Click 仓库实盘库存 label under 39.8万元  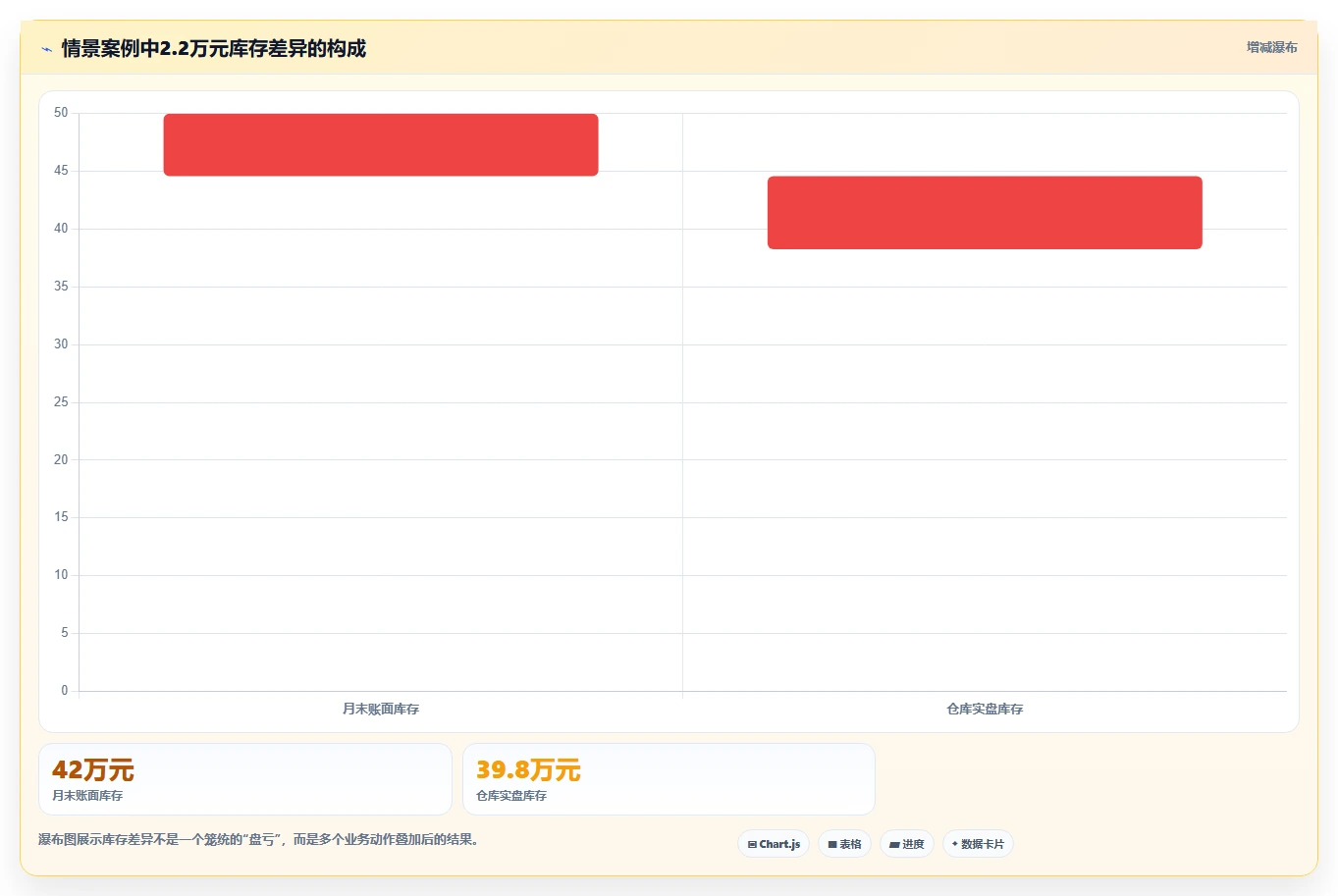[511, 796]
